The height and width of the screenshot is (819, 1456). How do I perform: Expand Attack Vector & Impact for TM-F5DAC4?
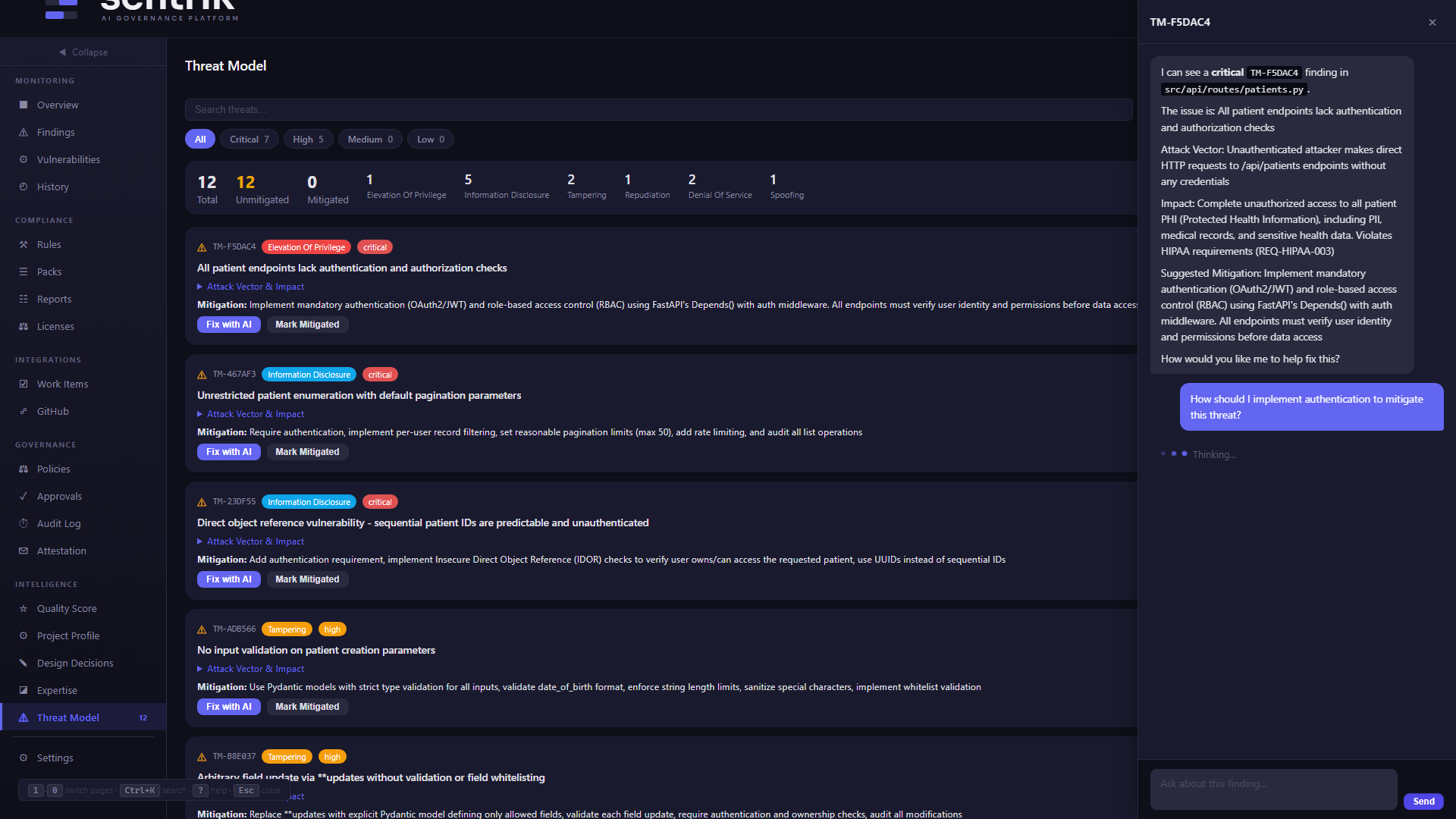click(x=255, y=286)
